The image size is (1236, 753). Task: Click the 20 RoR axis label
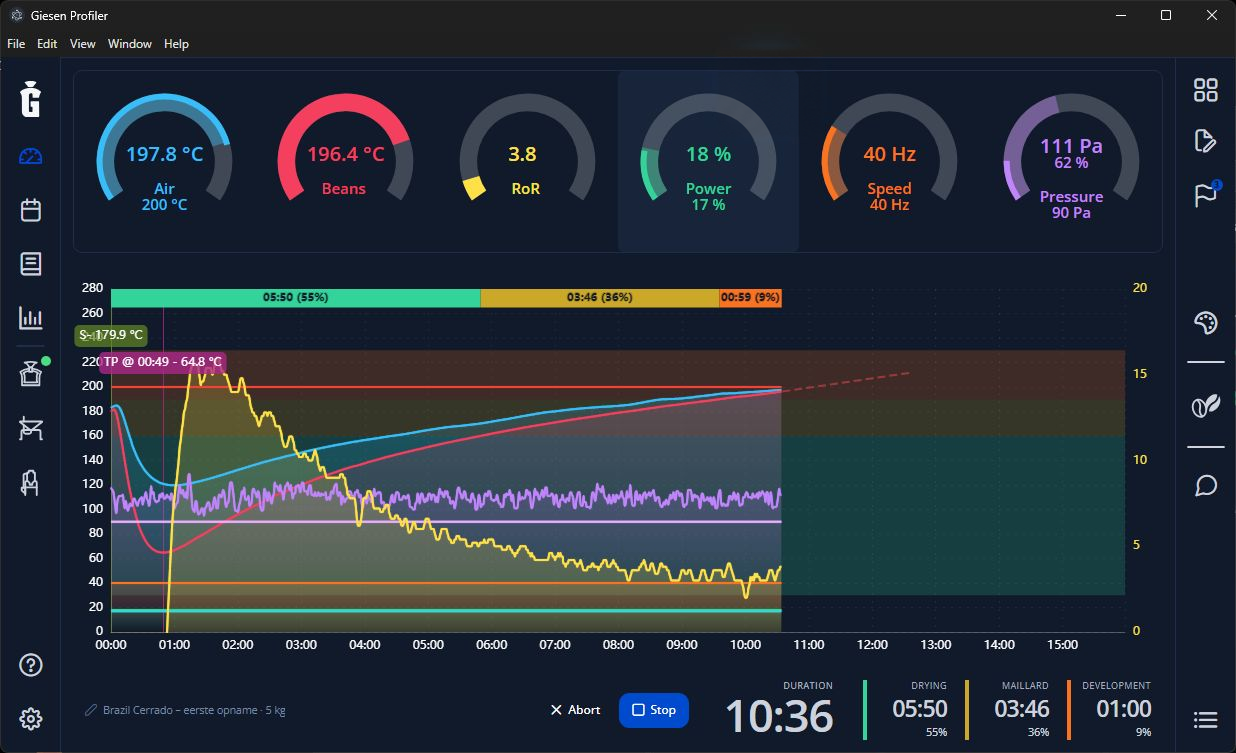pos(1139,288)
